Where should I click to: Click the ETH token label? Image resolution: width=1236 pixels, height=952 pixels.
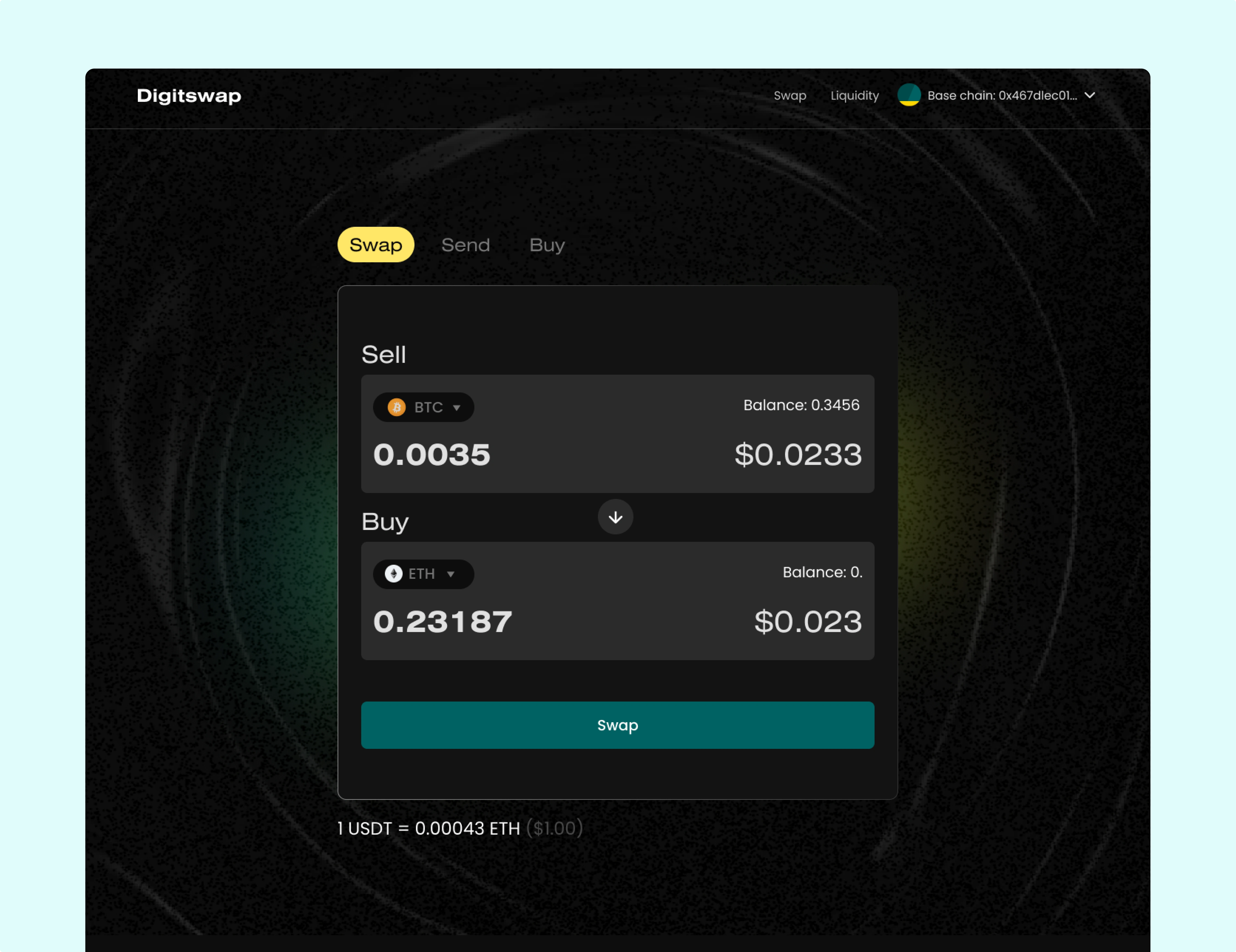coord(422,574)
